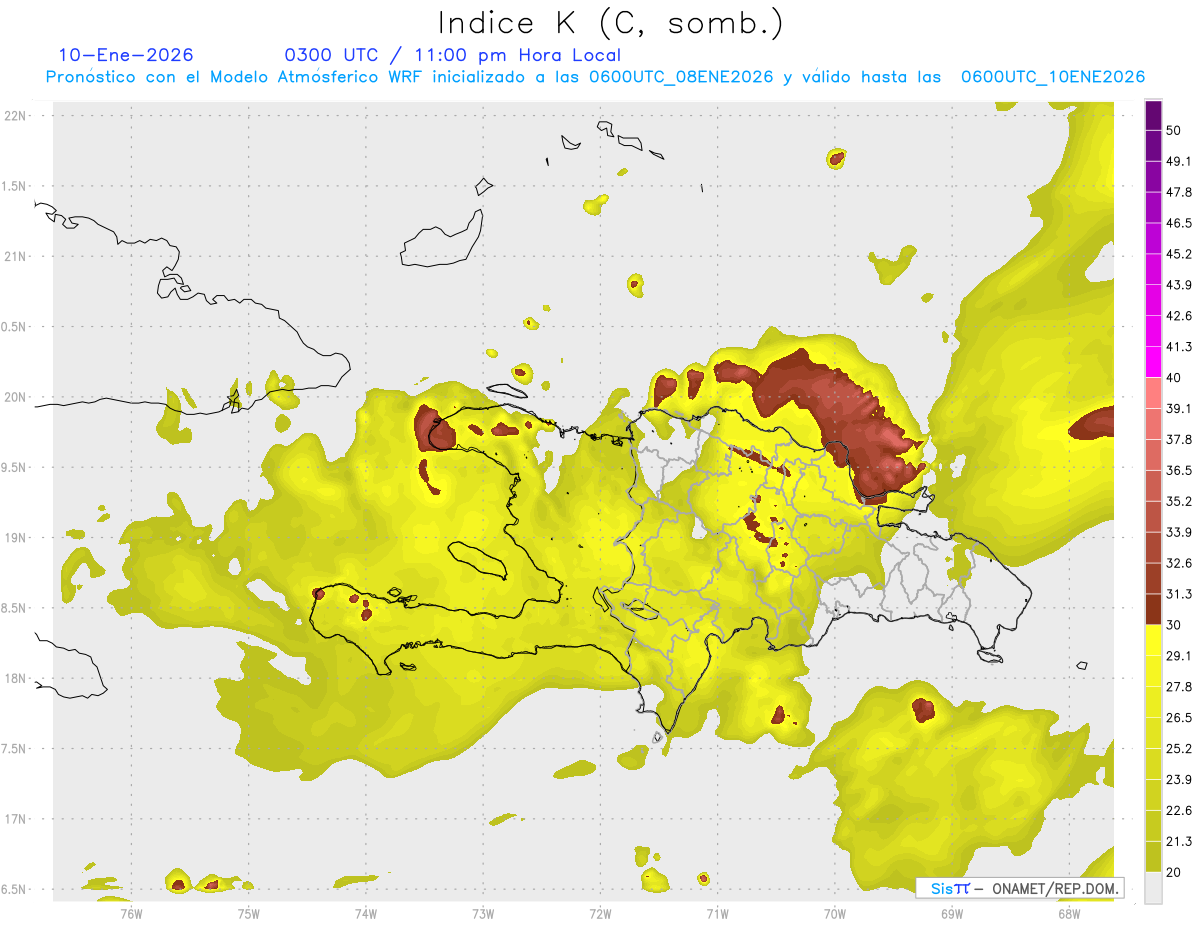This screenshot has width=1200, height=927.
Task: Click the colorbar value "35.2"
Action: pos(1179,501)
